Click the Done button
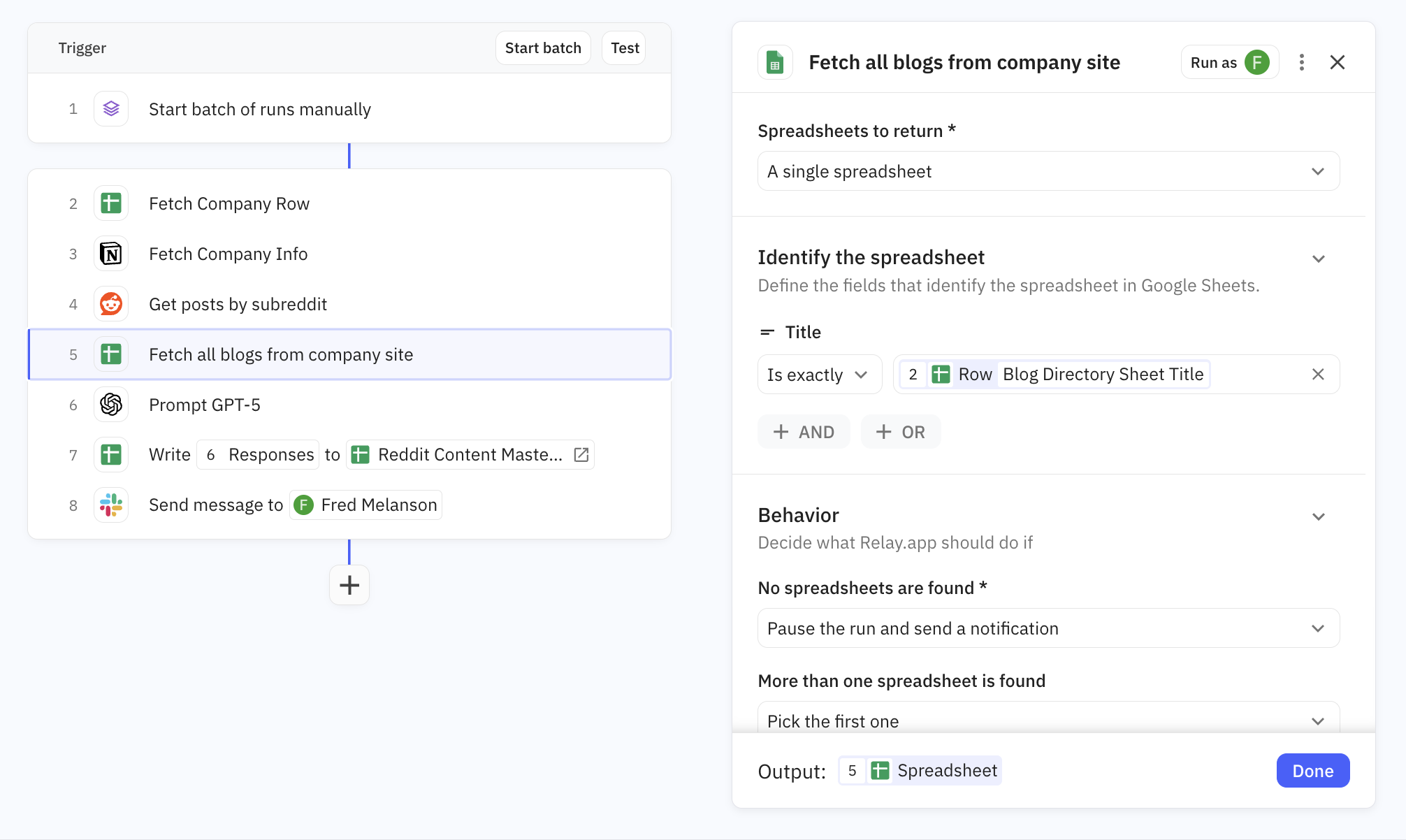 [1312, 771]
